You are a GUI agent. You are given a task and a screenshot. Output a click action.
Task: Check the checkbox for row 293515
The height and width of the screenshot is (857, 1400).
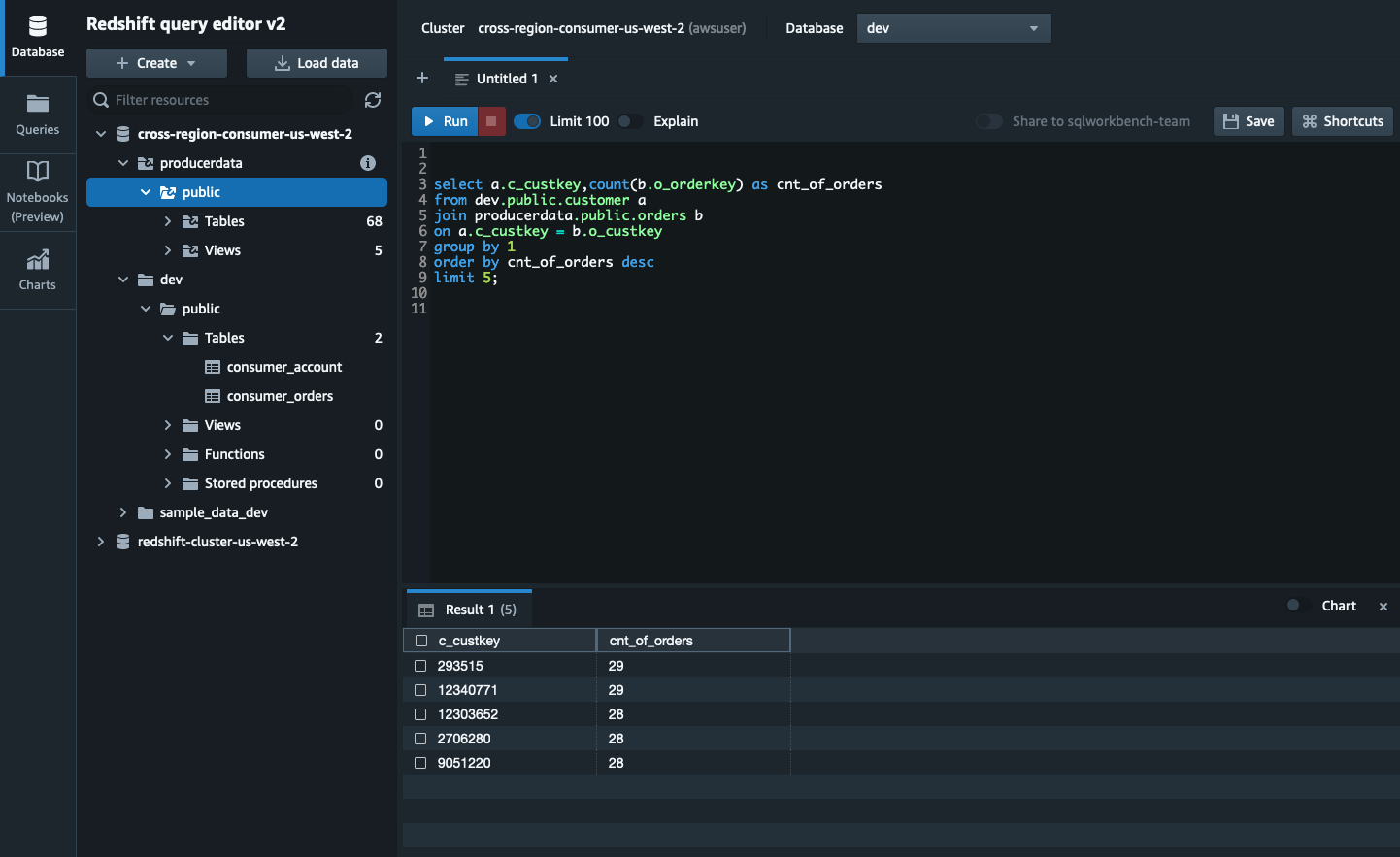point(420,666)
